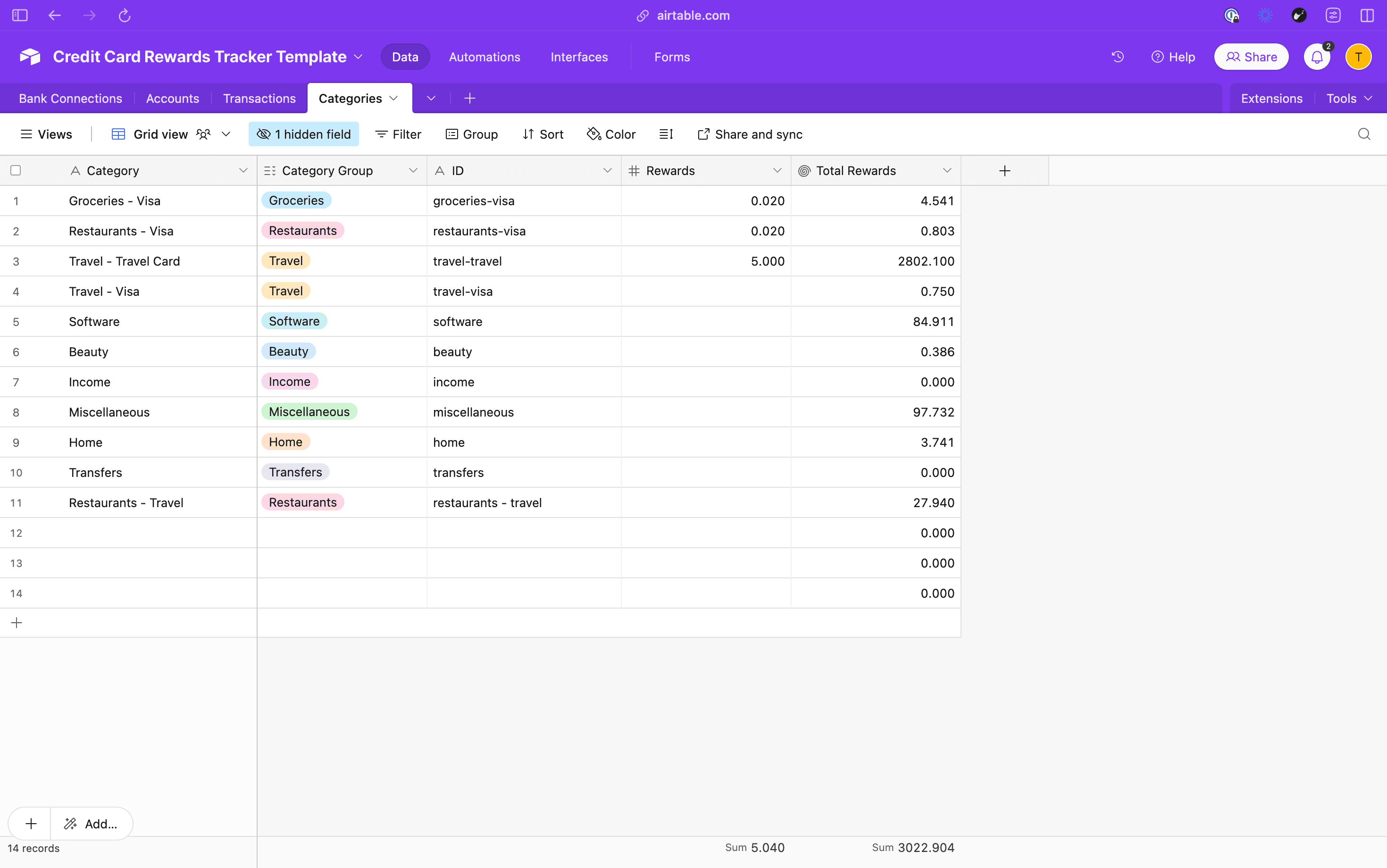
Task: Open the Color settings
Action: coord(610,134)
